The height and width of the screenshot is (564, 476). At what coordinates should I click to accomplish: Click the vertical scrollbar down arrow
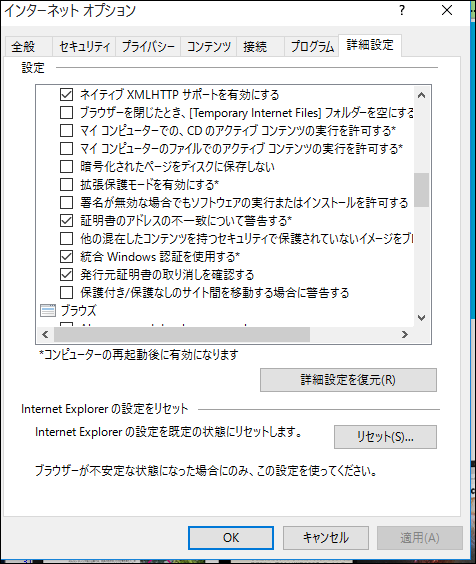tap(421, 318)
